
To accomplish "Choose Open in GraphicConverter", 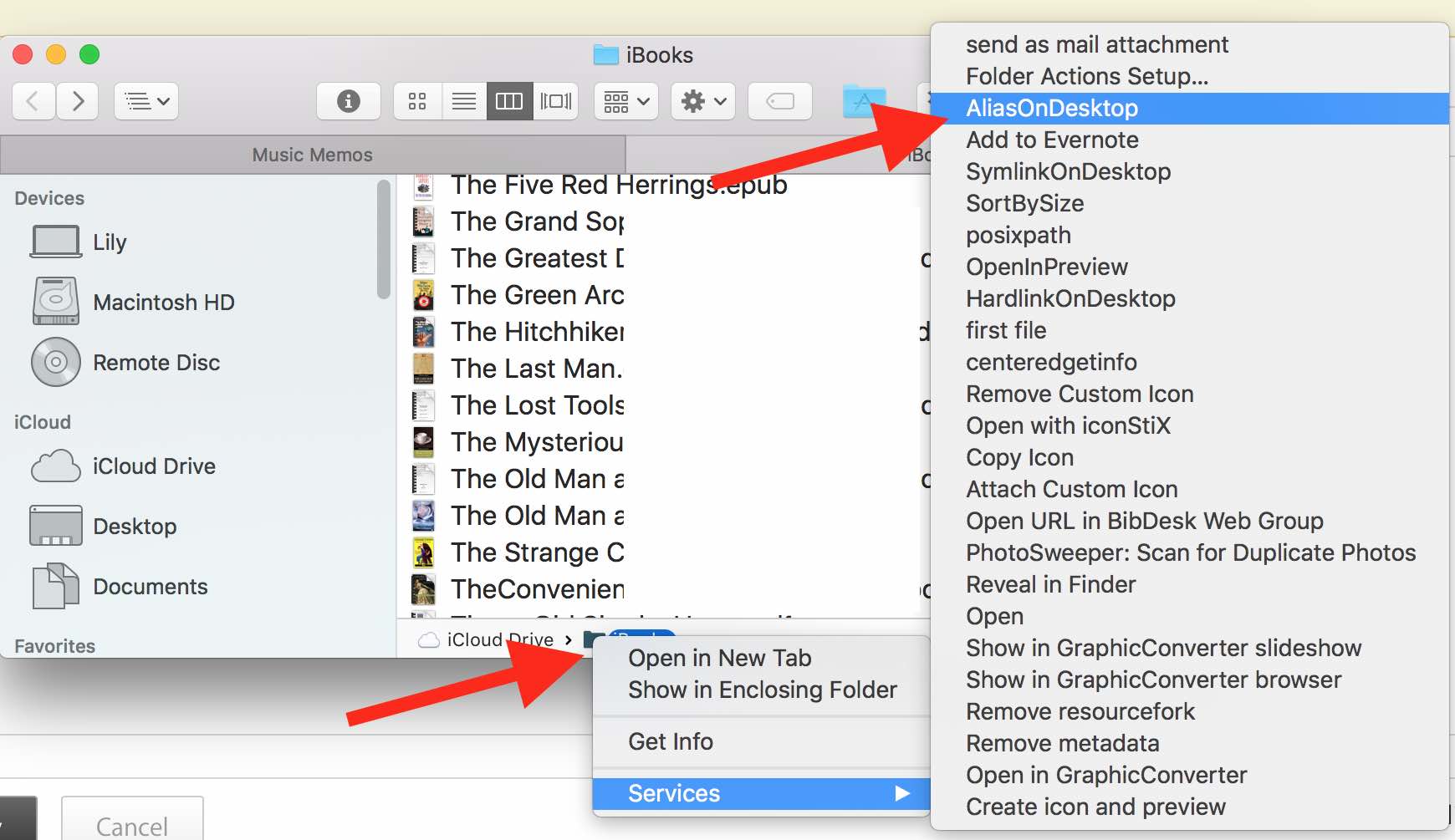I will [x=1189, y=775].
